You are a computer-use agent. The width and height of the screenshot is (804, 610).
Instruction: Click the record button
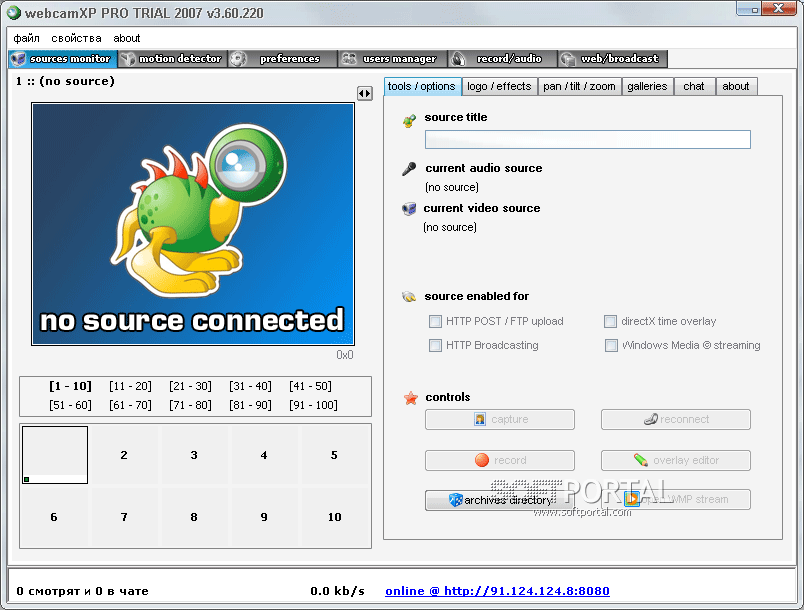coord(500,460)
